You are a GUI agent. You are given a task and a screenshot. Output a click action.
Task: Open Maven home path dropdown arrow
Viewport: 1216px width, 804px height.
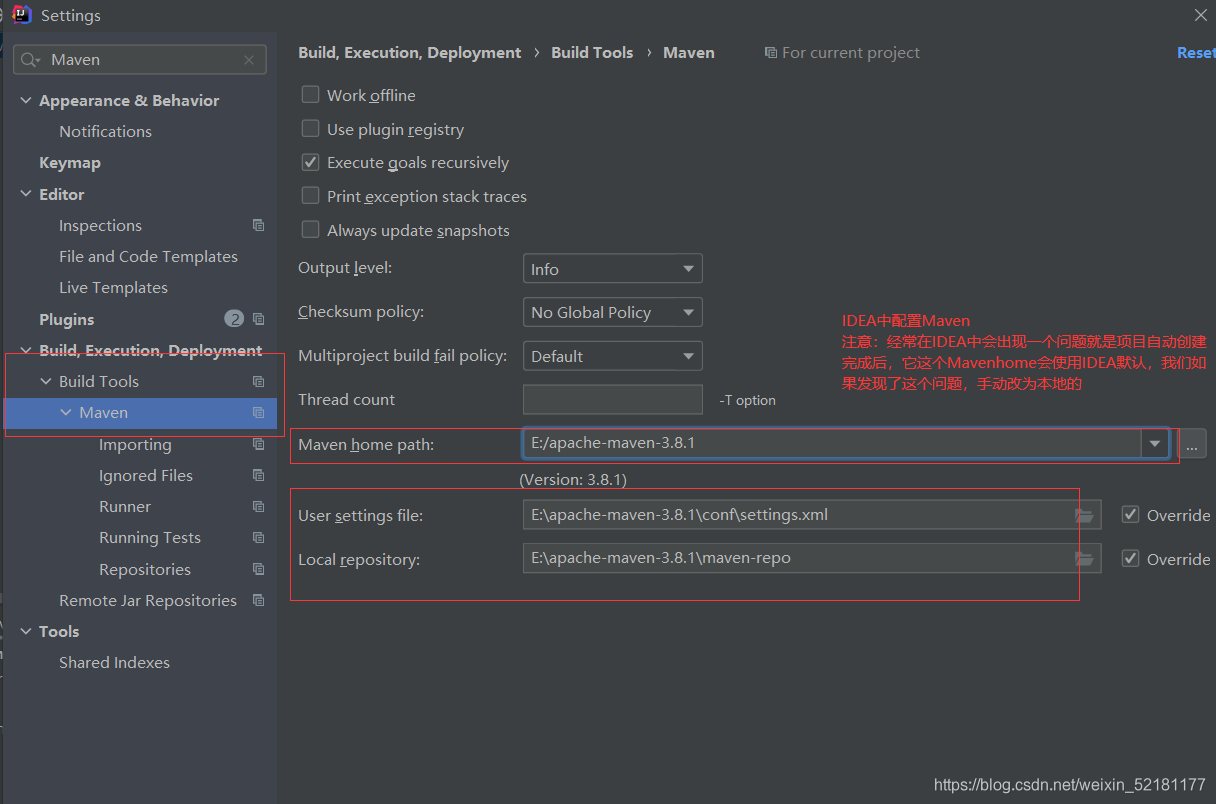pos(1155,443)
